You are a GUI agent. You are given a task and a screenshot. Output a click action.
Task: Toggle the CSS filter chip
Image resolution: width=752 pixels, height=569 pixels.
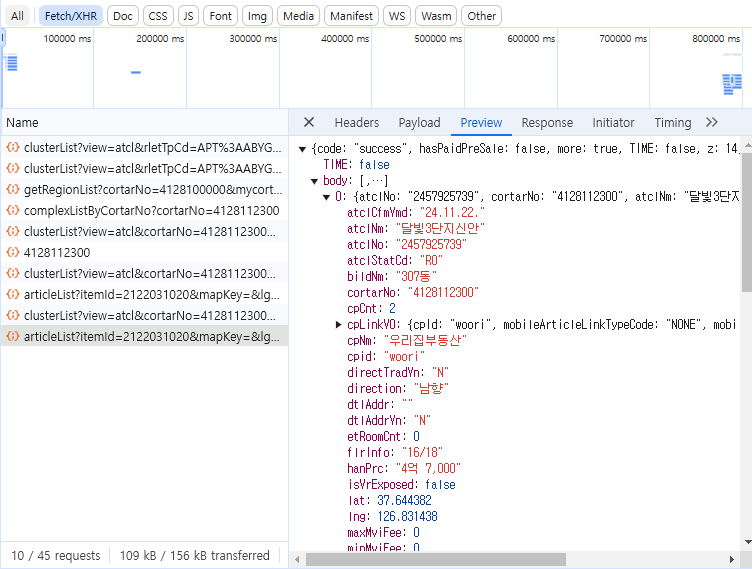(x=158, y=16)
